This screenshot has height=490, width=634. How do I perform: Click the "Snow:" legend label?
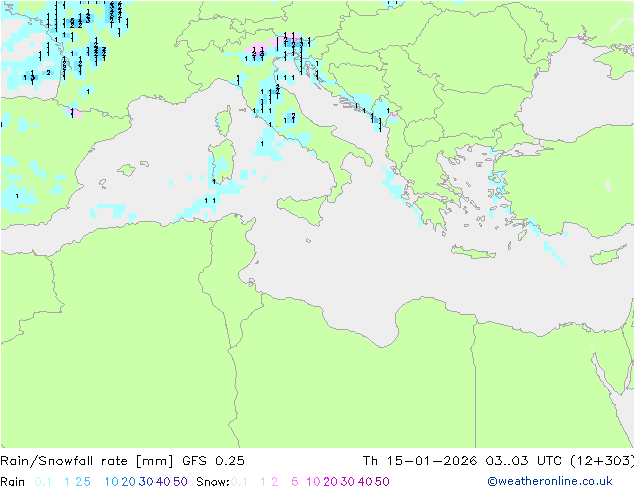coord(213,482)
